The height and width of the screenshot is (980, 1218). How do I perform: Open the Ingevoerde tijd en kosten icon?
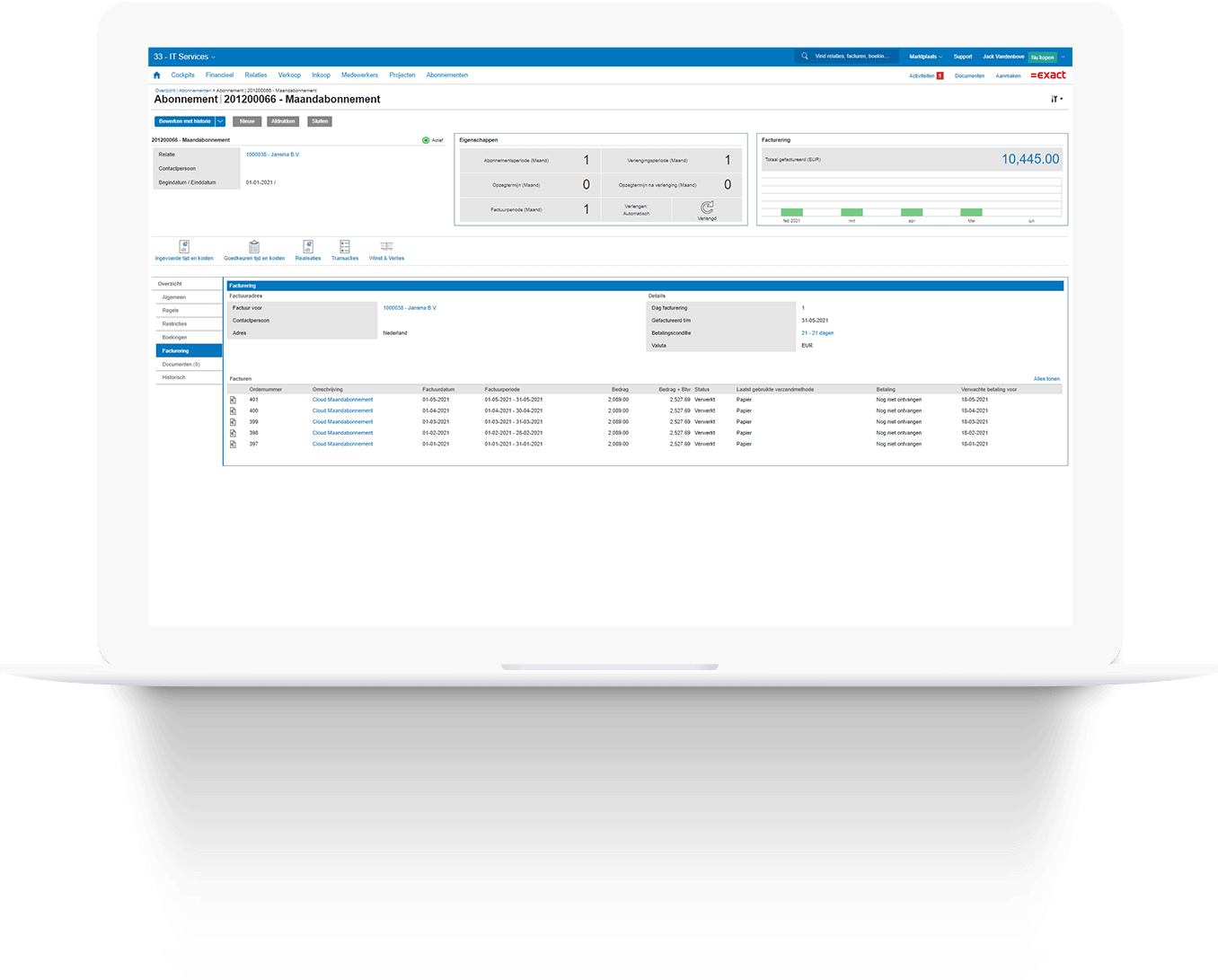pyautogui.click(x=184, y=246)
